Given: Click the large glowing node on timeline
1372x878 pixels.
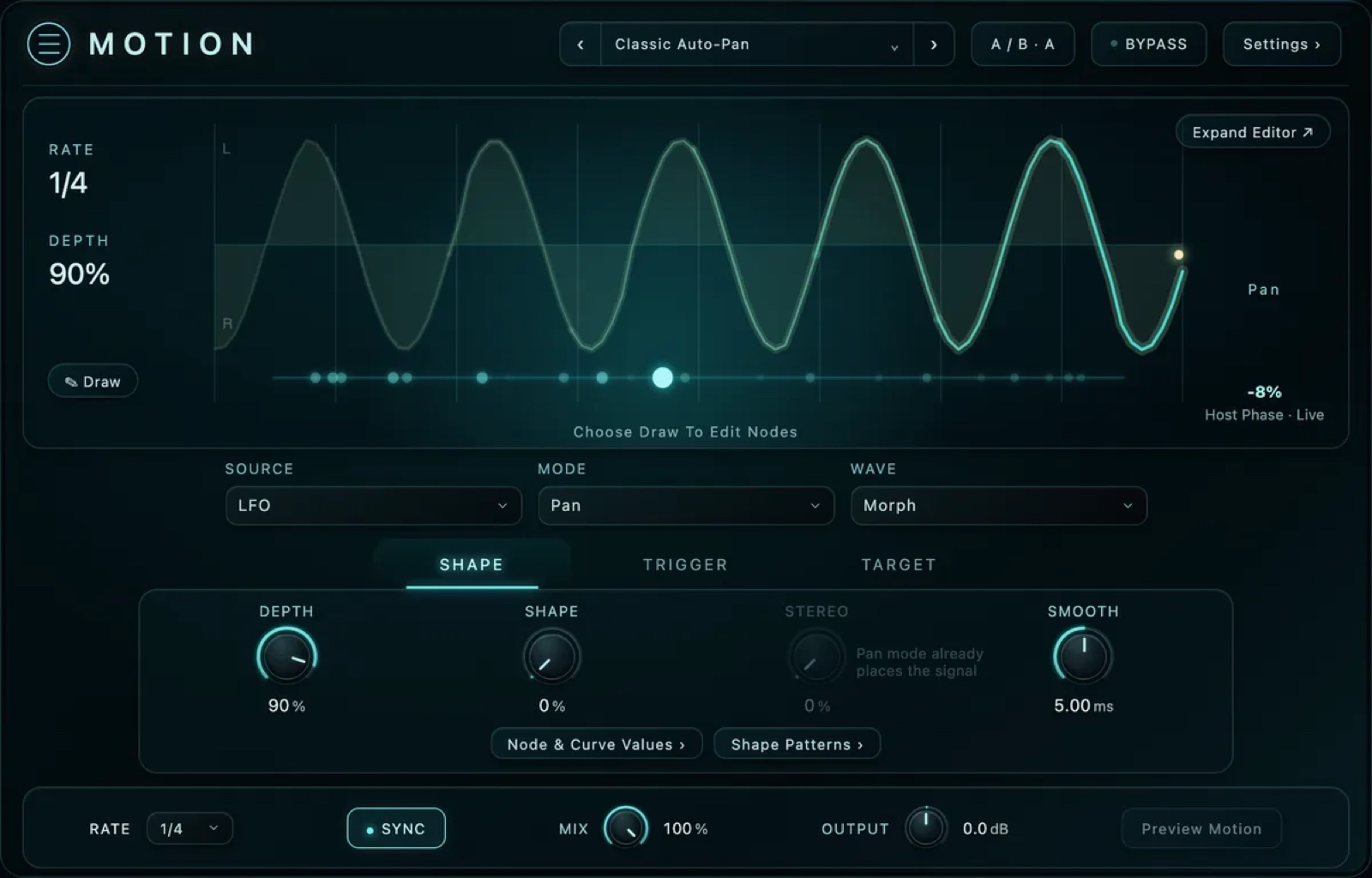Looking at the screenshot, I should pos(662,377).
